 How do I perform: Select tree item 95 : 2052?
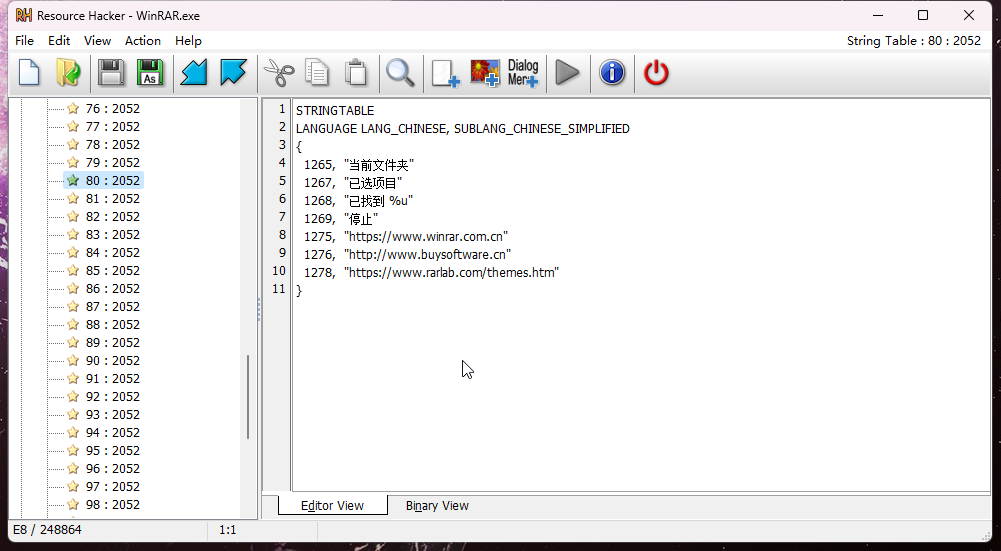(113, 451)
